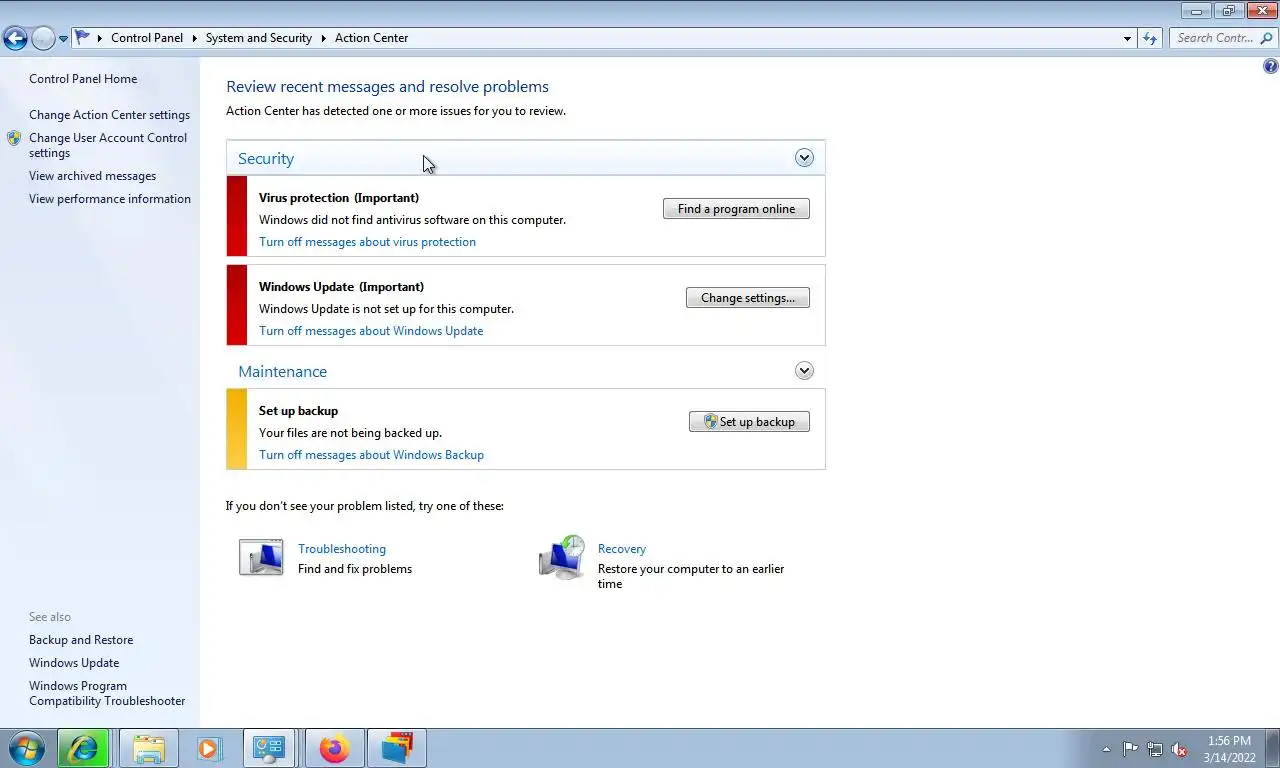Click network icon in system tray
Screen dimensions: 1280x768
(x=1155, y=749)
